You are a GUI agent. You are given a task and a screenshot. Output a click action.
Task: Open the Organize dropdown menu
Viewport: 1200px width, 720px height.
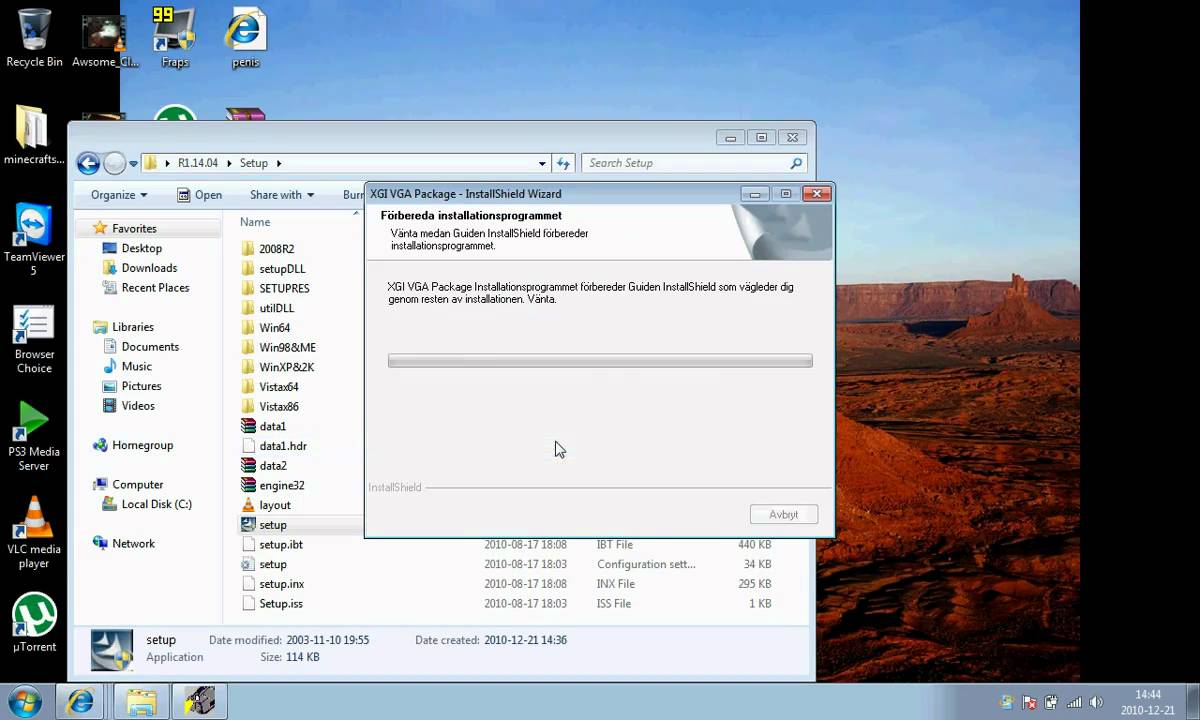point(119,195)
